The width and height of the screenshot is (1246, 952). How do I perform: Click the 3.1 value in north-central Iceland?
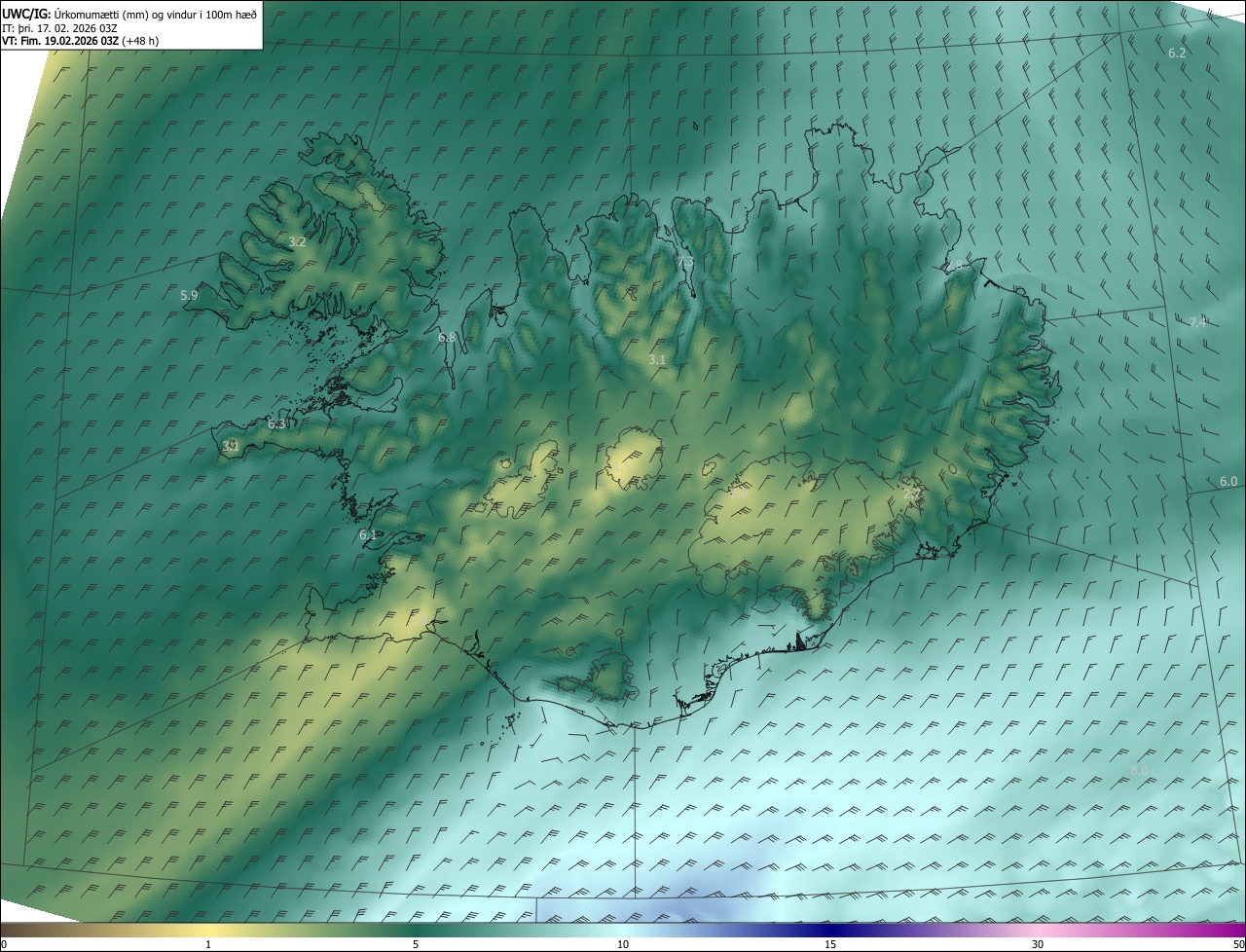click(657, 359)
